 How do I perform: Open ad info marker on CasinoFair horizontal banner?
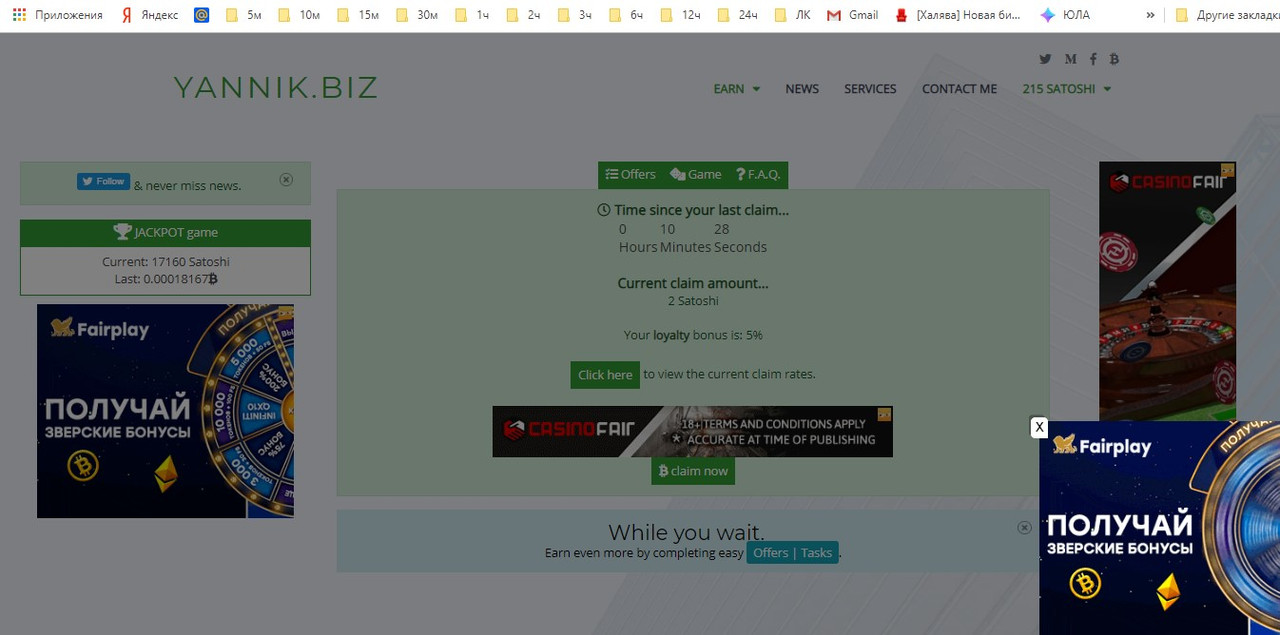pos(885,413)
